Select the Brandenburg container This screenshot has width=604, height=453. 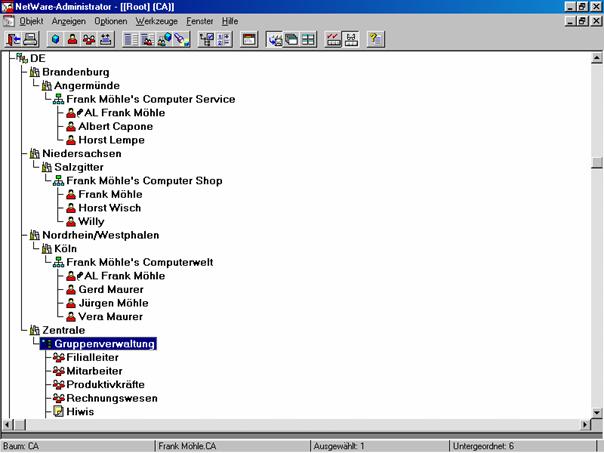pos(76,72)
